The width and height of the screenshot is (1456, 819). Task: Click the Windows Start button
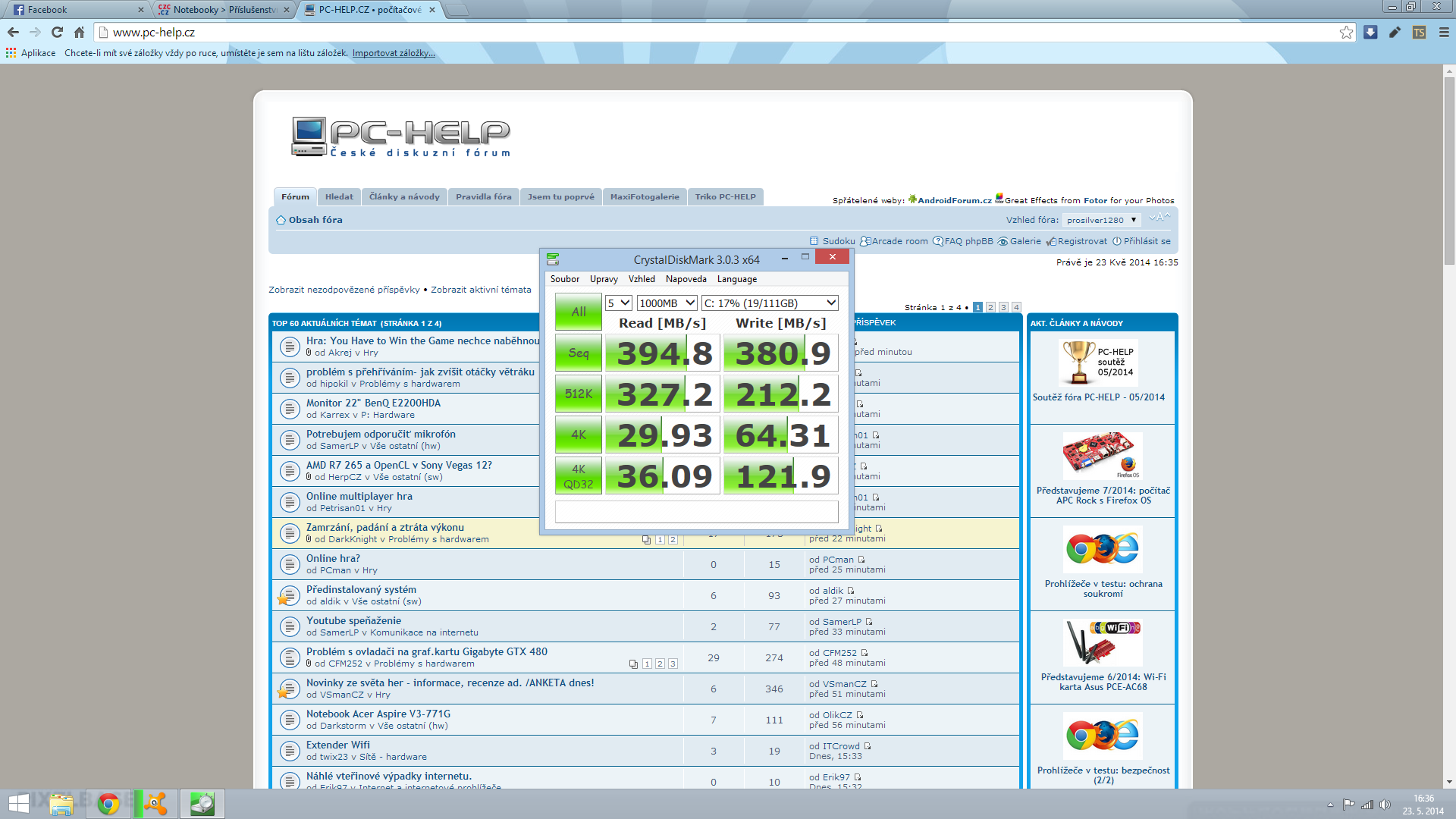(x=18, y=804)
